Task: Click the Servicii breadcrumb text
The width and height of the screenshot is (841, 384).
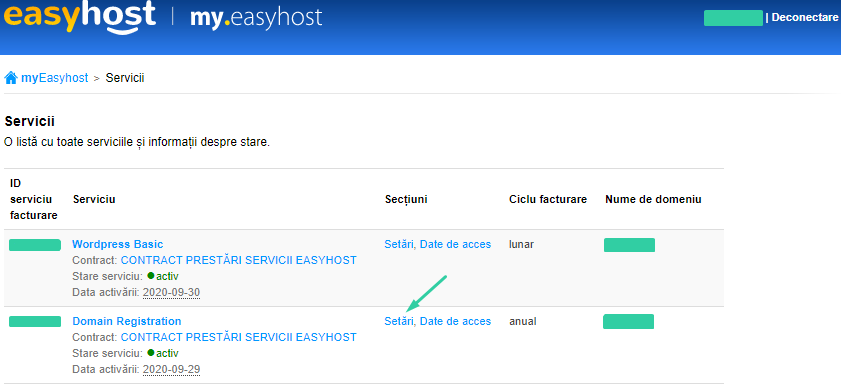Action: (x=125, y=78)
